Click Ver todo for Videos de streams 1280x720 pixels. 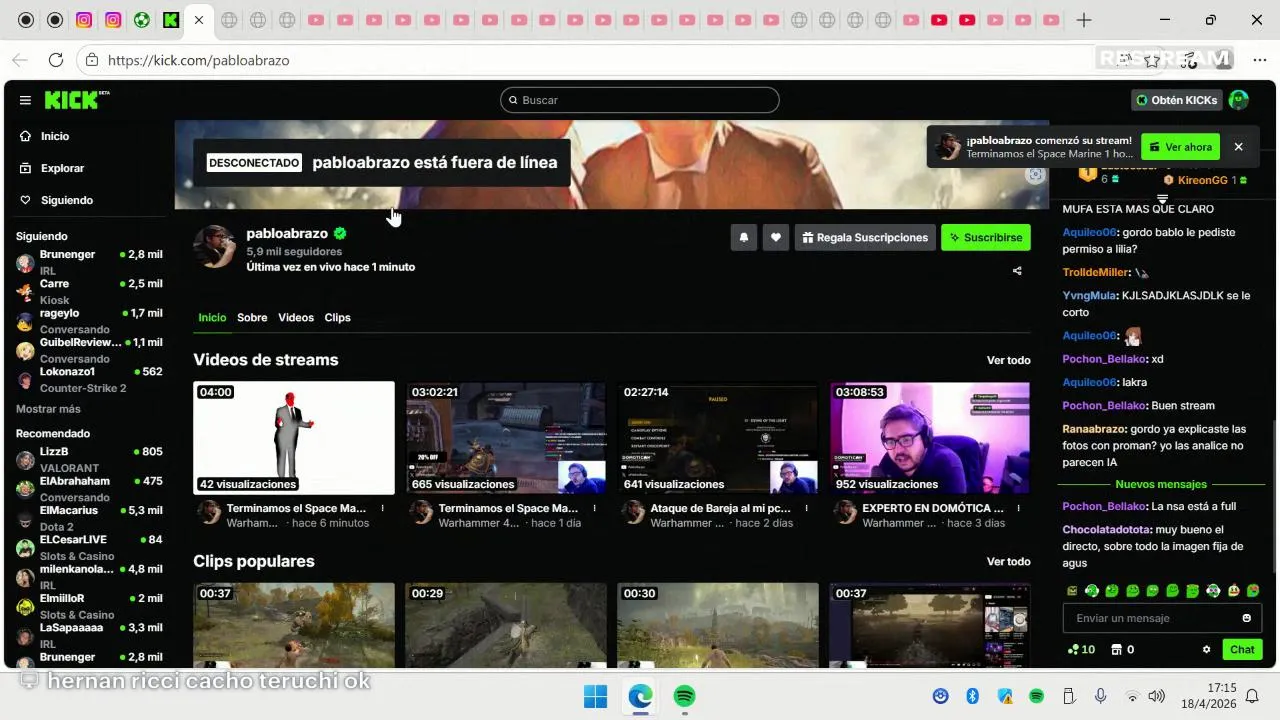(x=1008, y=360)
